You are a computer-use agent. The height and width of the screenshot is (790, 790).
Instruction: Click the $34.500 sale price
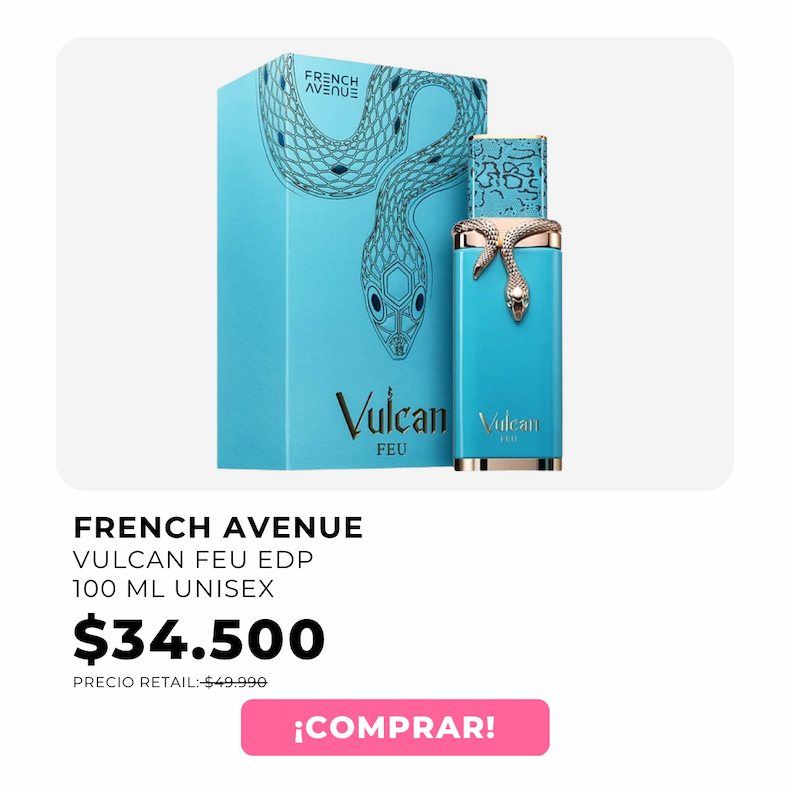click(x=199, y=638)
